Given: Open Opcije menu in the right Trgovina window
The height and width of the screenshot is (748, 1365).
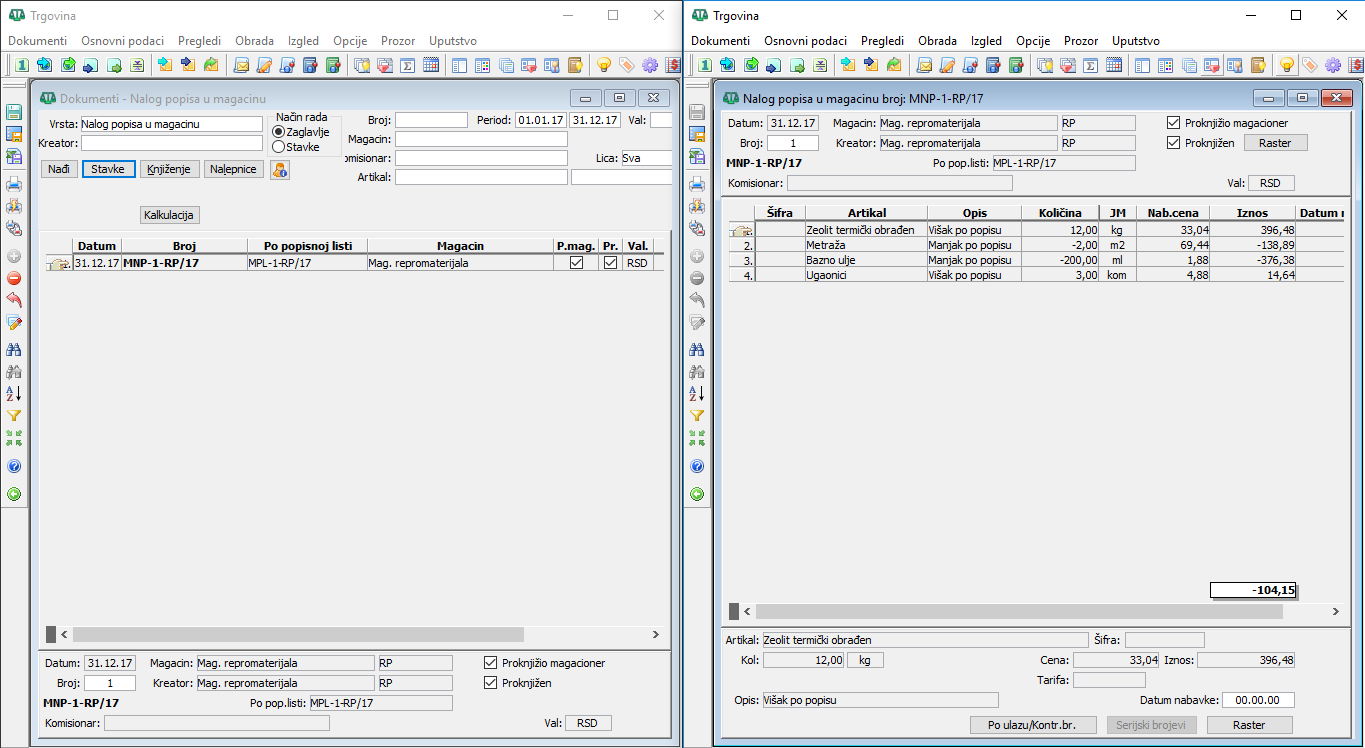Looking at the screenshot, I should (x=1032, y=41).
